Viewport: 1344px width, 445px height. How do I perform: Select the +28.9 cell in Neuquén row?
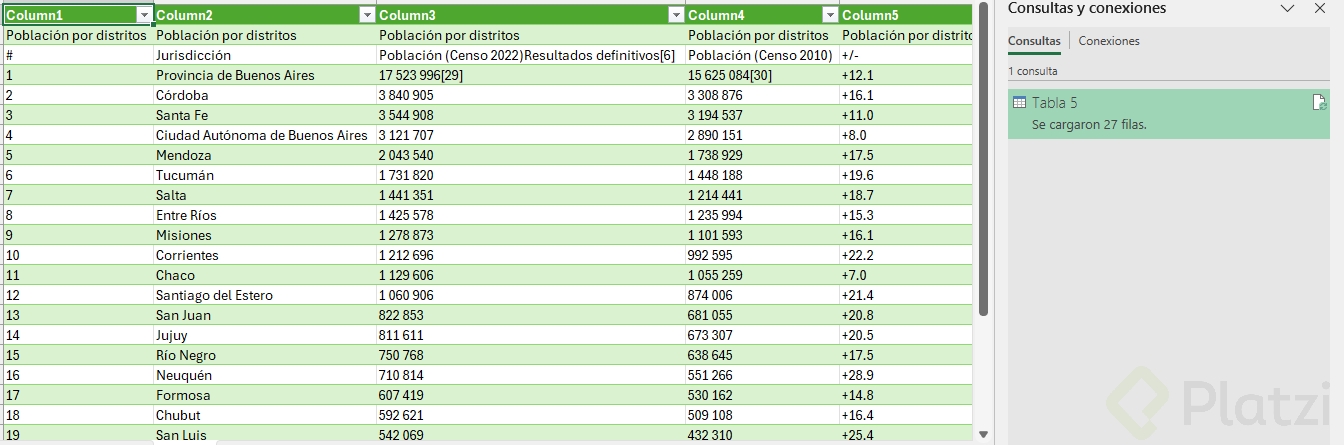[x=858, y=375]
